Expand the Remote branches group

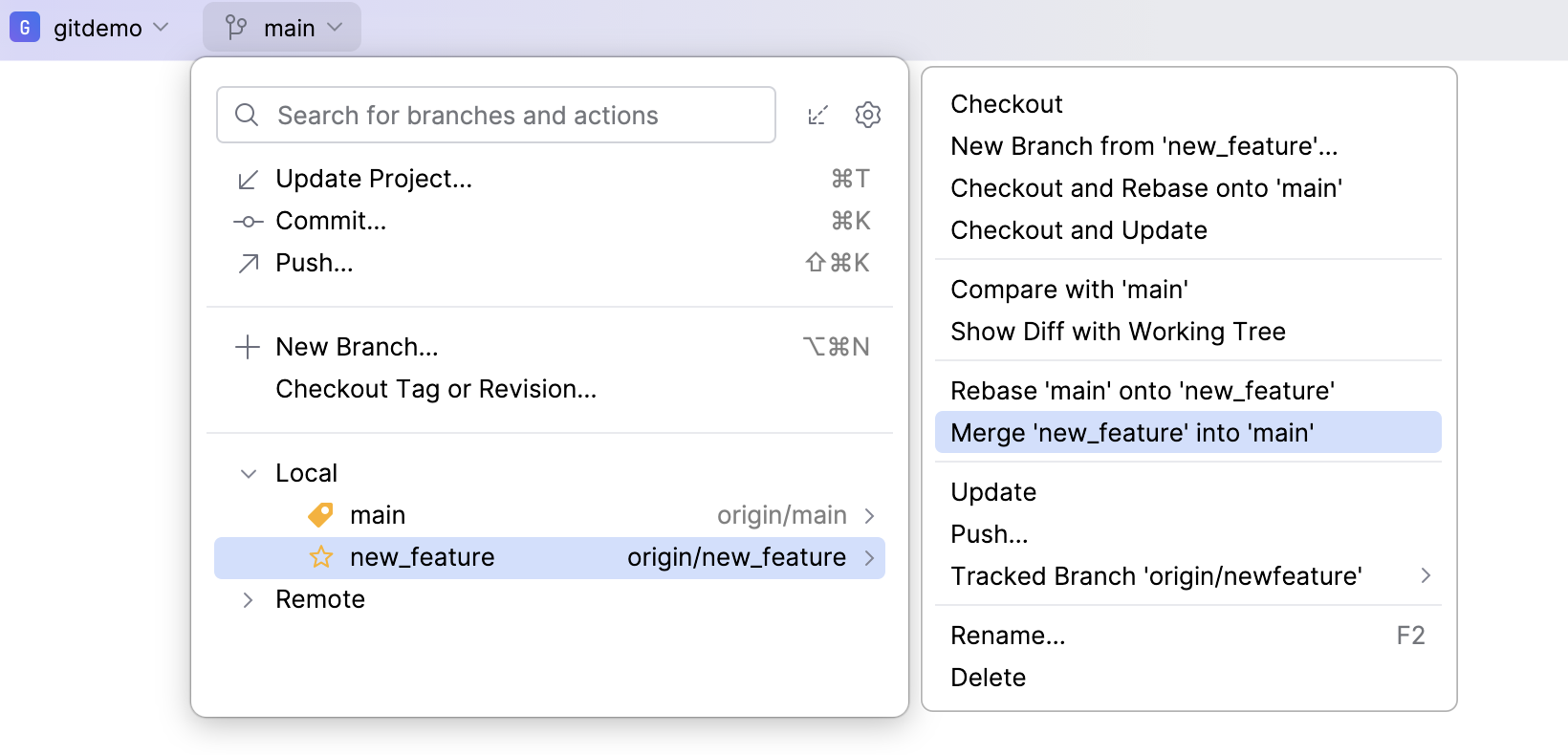pos(249,600)
